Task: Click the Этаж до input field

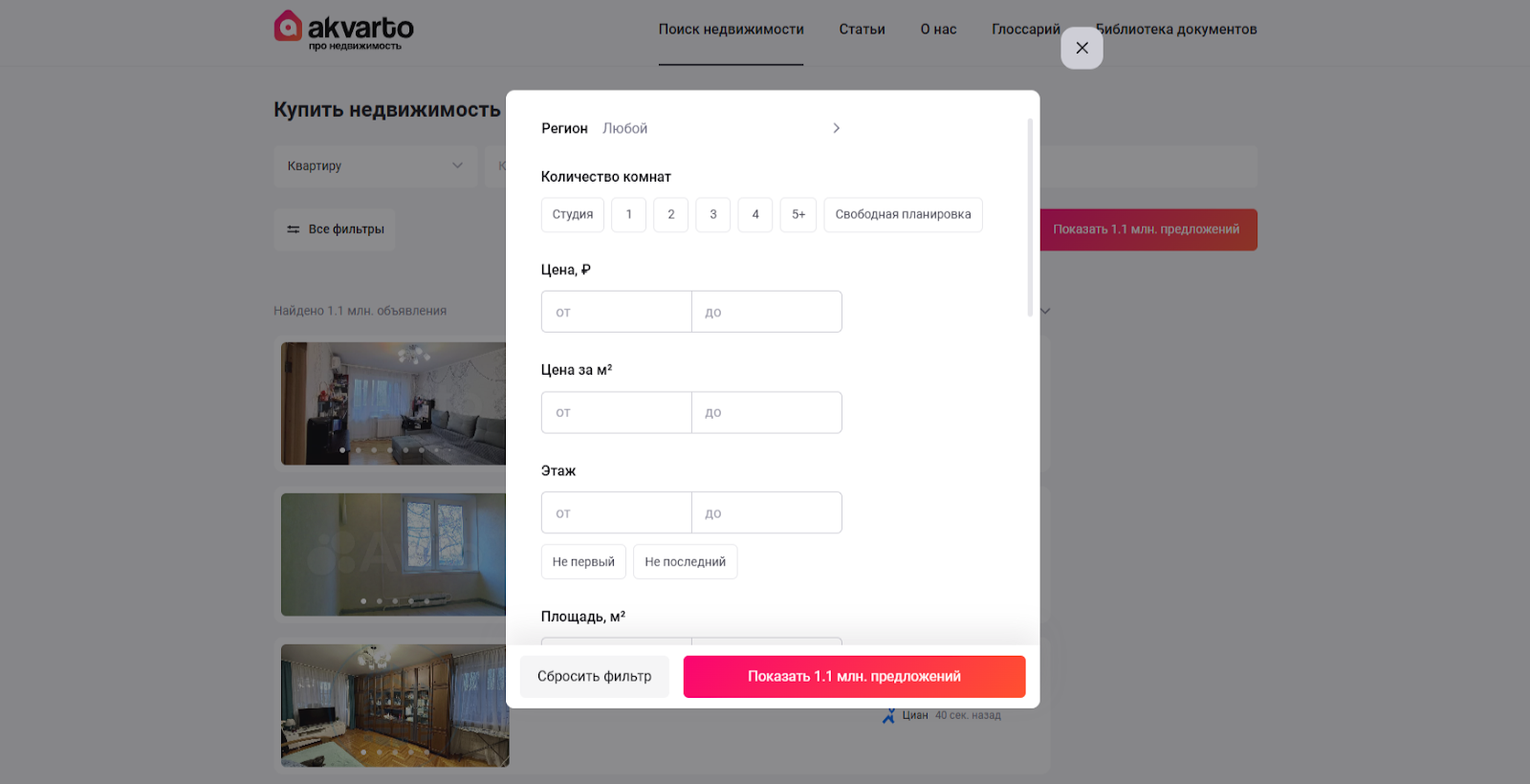Action: pyautogui.click(x=767, y=512)
